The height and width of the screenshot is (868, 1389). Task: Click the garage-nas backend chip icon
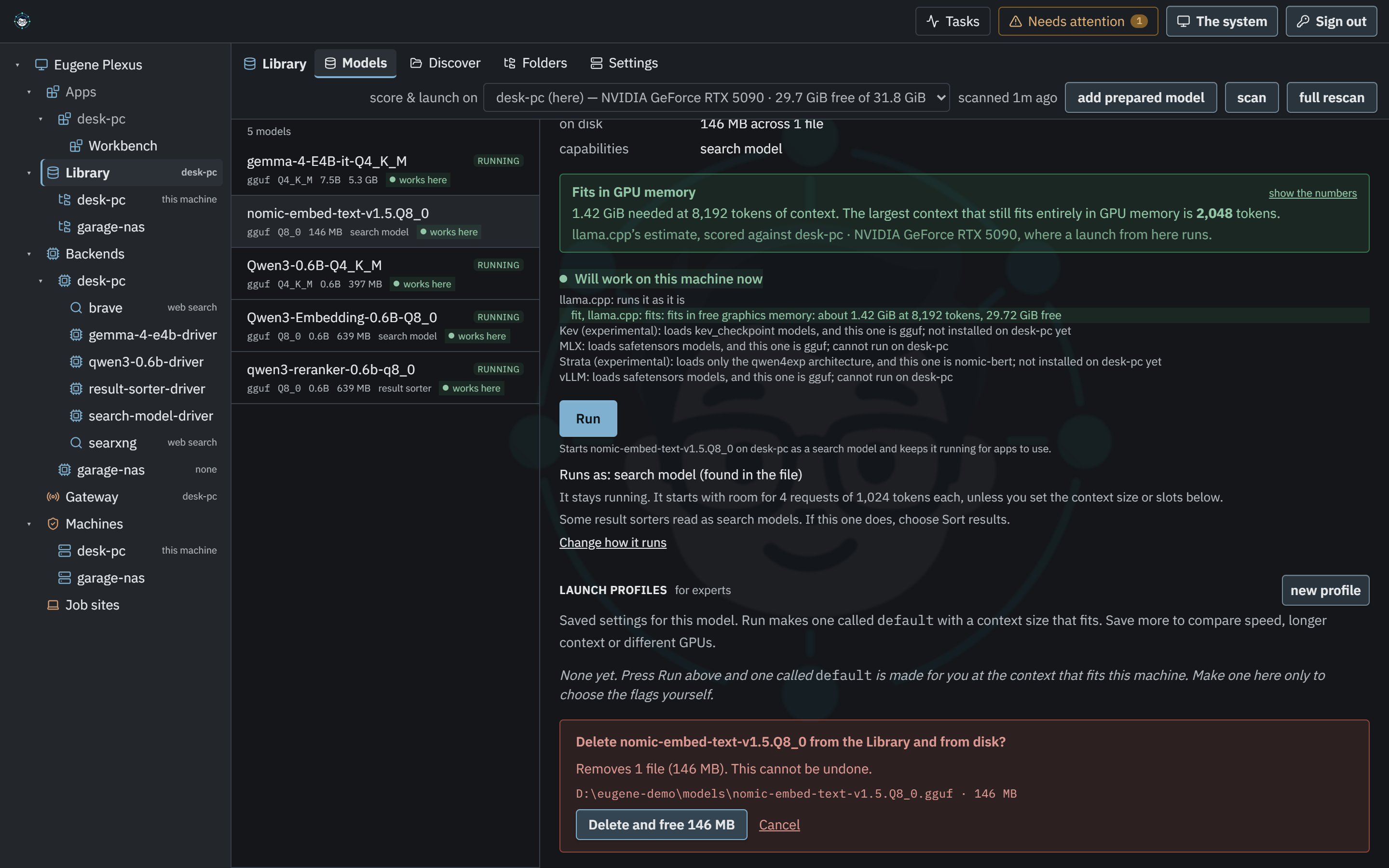(64, 470)
